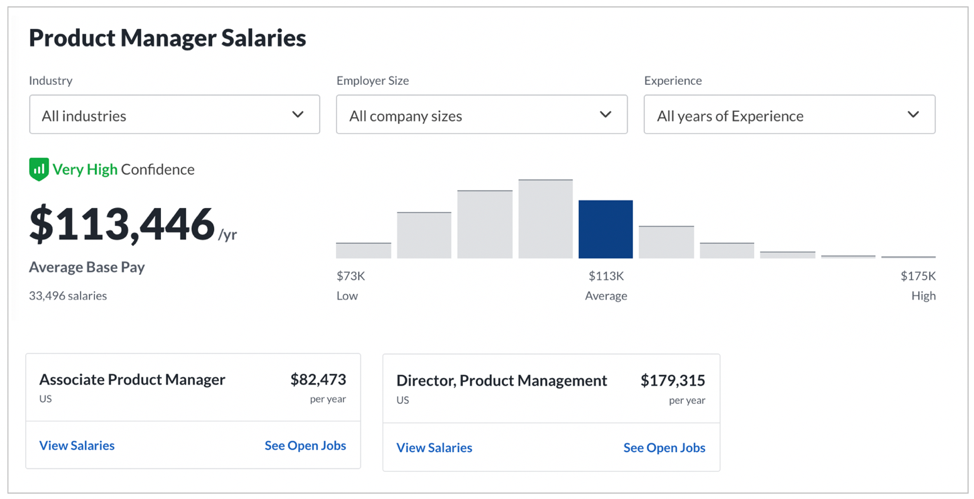View Salaries for Associate Product Manager

click(77, 446)
